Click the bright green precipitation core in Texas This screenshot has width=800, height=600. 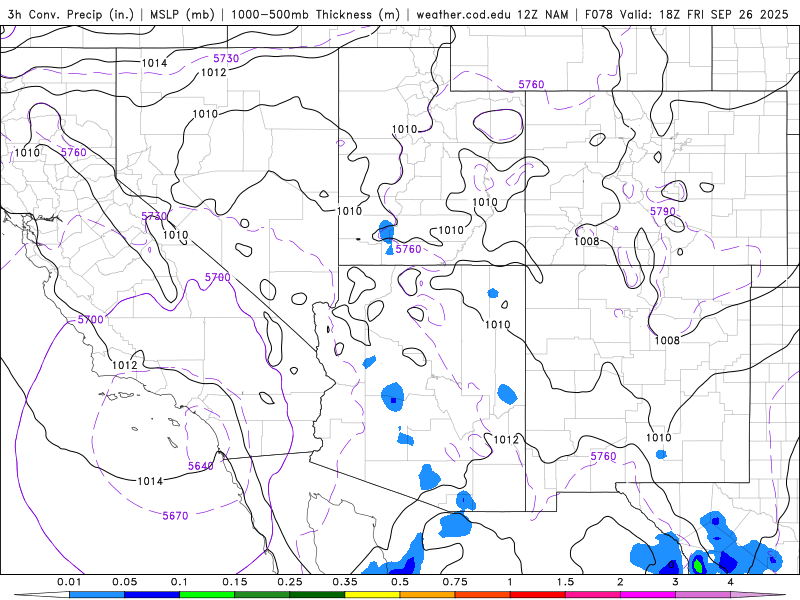point(698,565)
